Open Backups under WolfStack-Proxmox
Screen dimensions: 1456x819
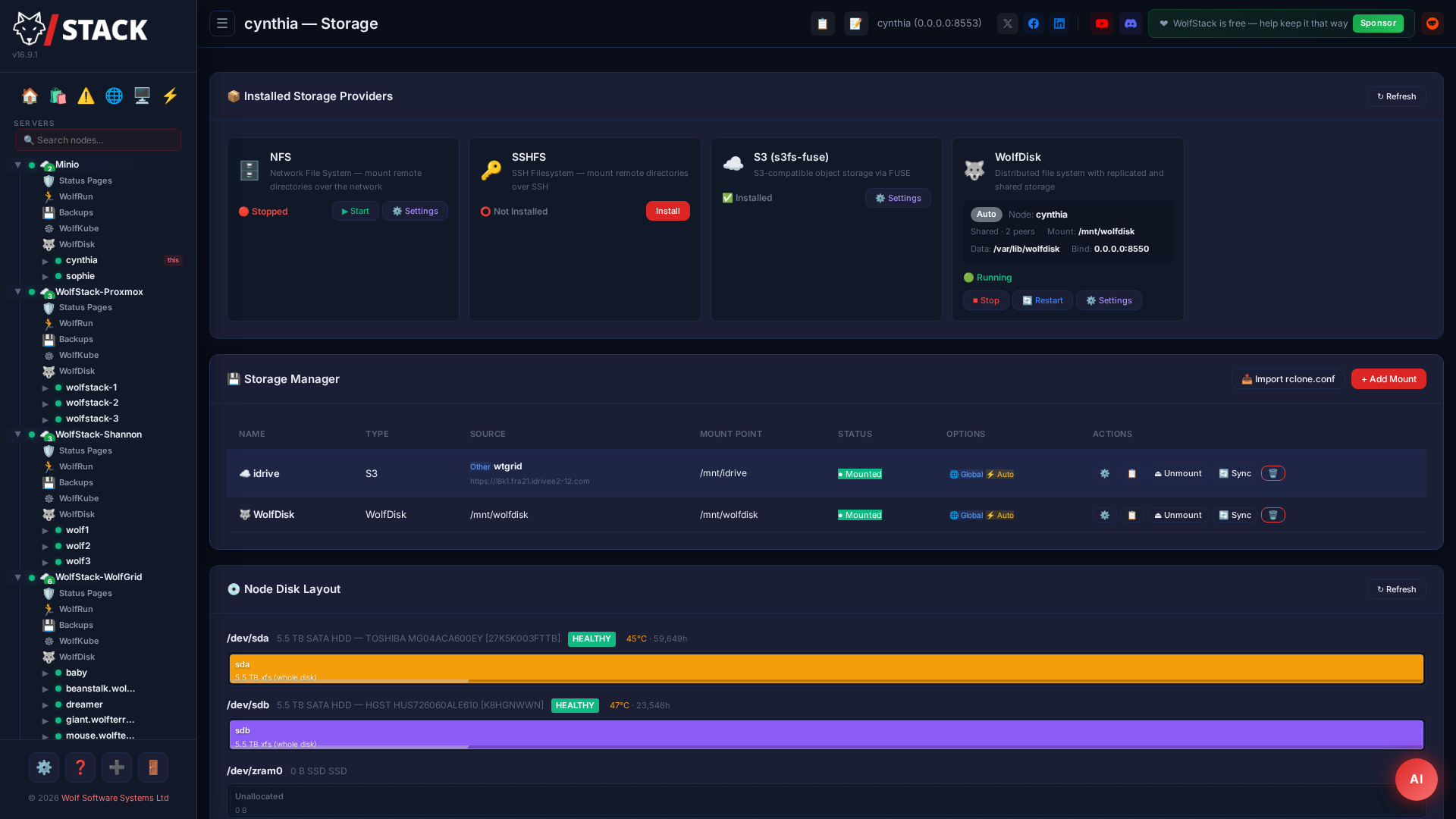(x=76, y=339)
